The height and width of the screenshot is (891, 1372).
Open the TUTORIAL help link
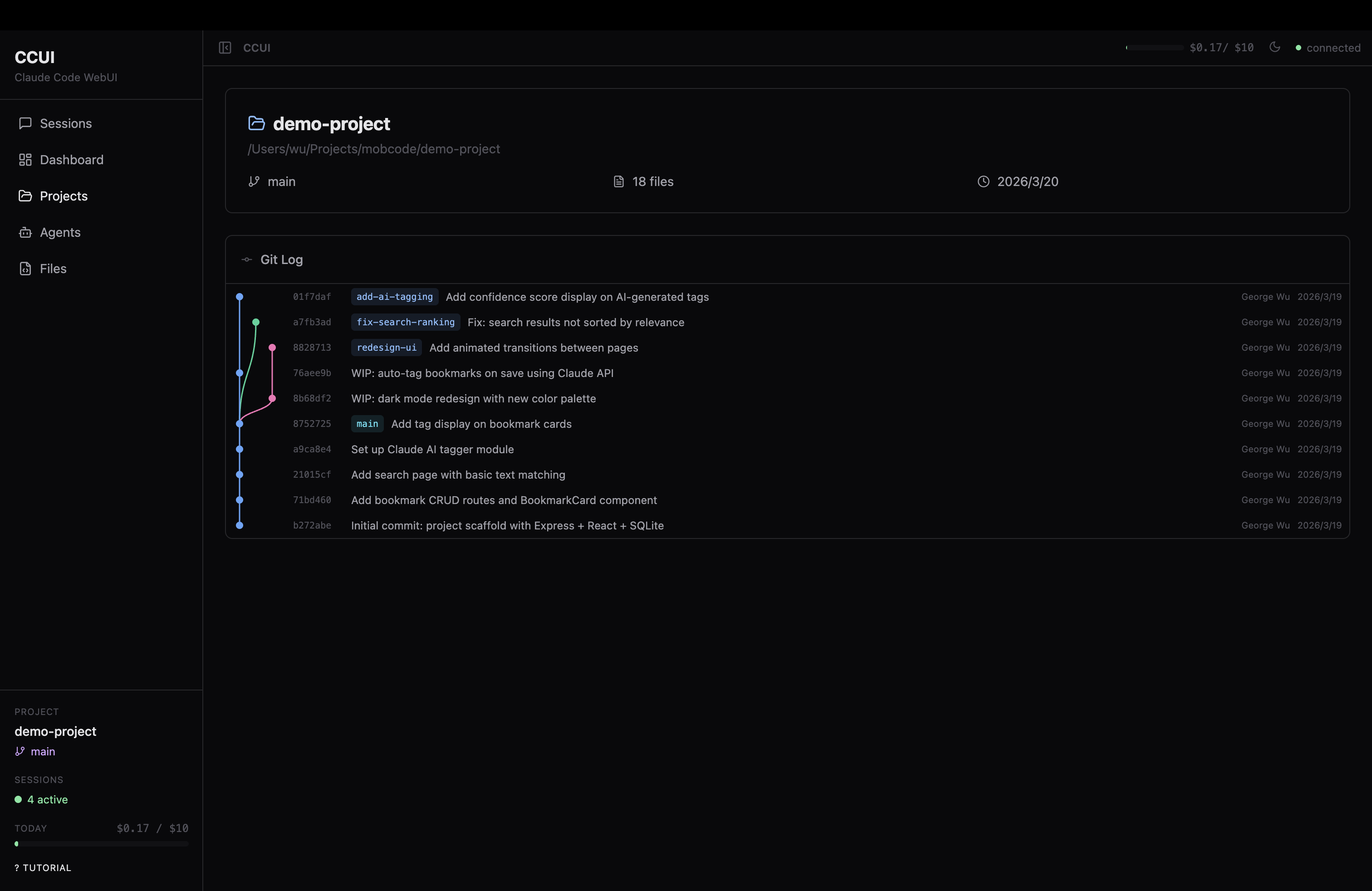pyautogui.click(x=42, y=867)
